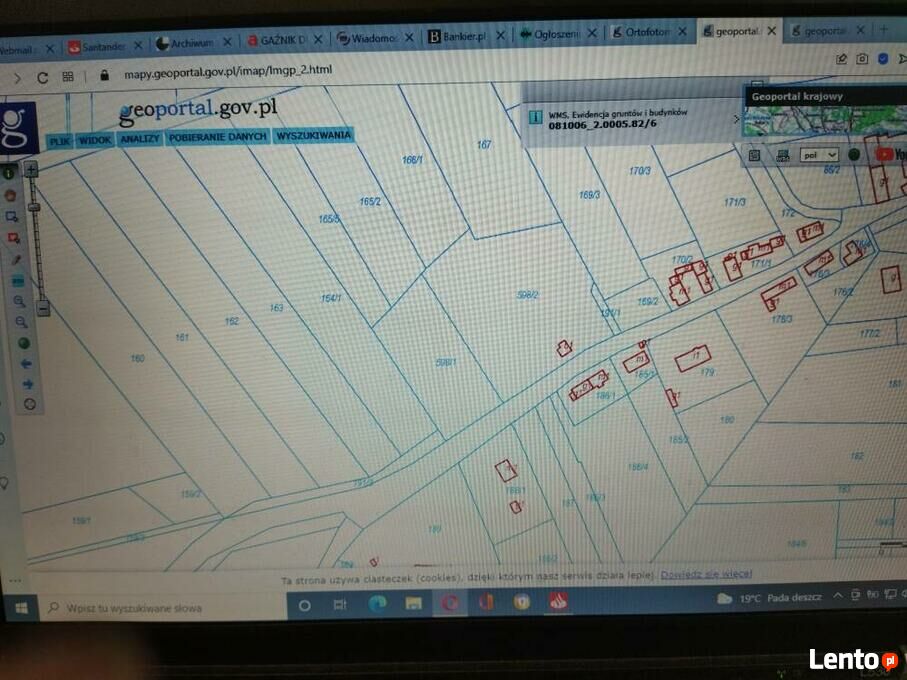Click parcel label 166/1 on the map
The image size is (907, 680).
(412, 160)
